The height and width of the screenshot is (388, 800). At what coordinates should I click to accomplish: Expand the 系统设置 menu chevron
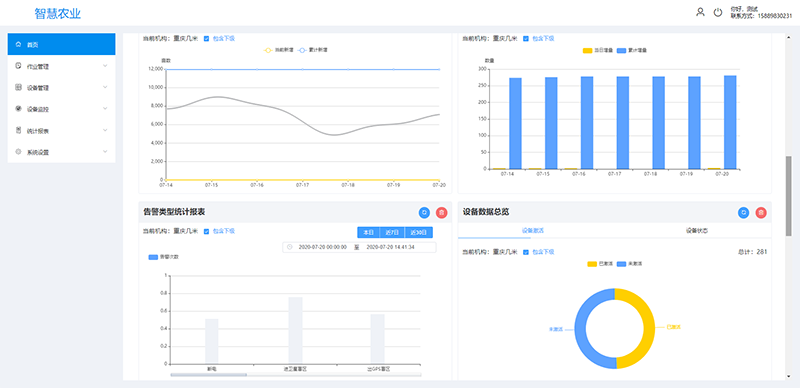(x=105, y=152)
